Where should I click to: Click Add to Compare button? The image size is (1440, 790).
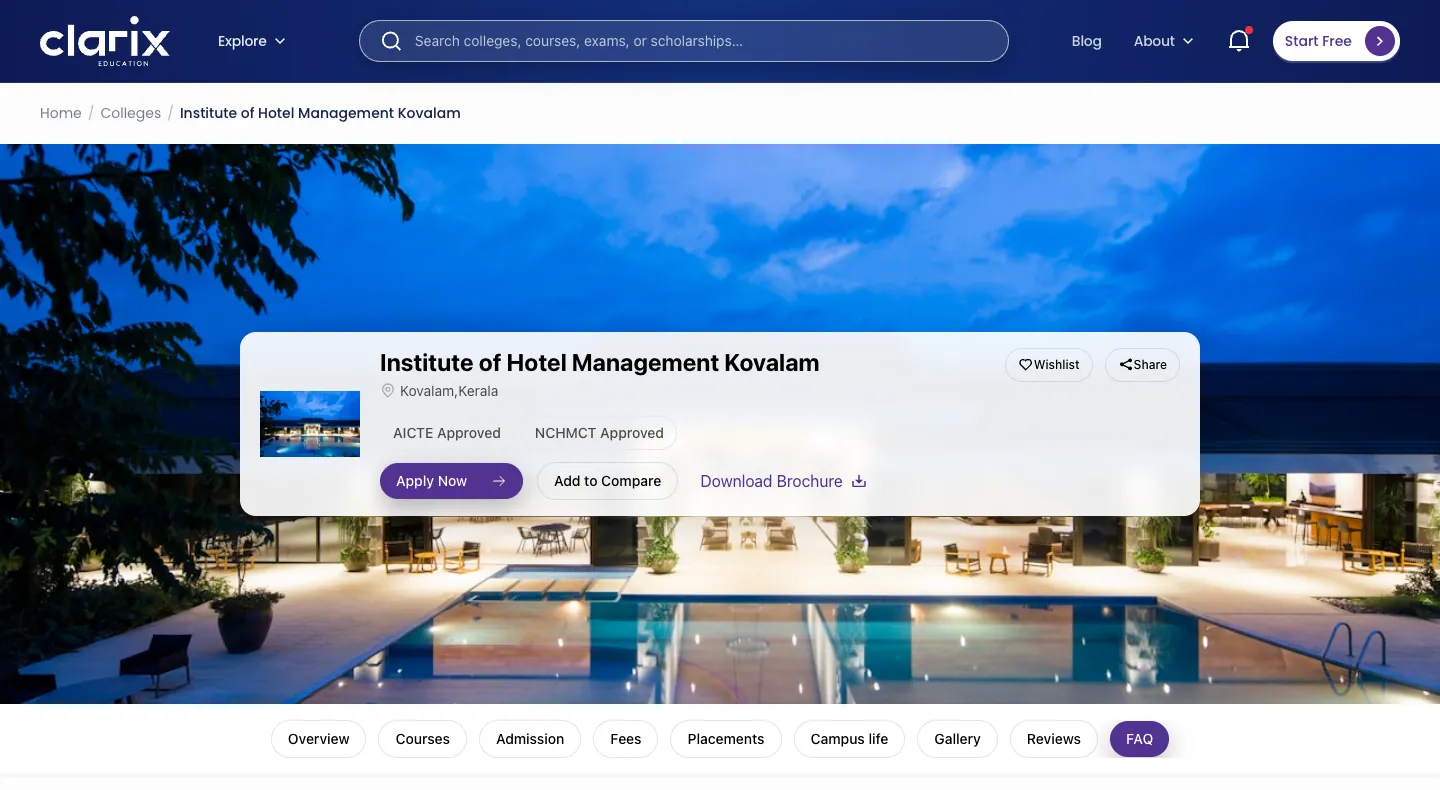coord(608,481)
